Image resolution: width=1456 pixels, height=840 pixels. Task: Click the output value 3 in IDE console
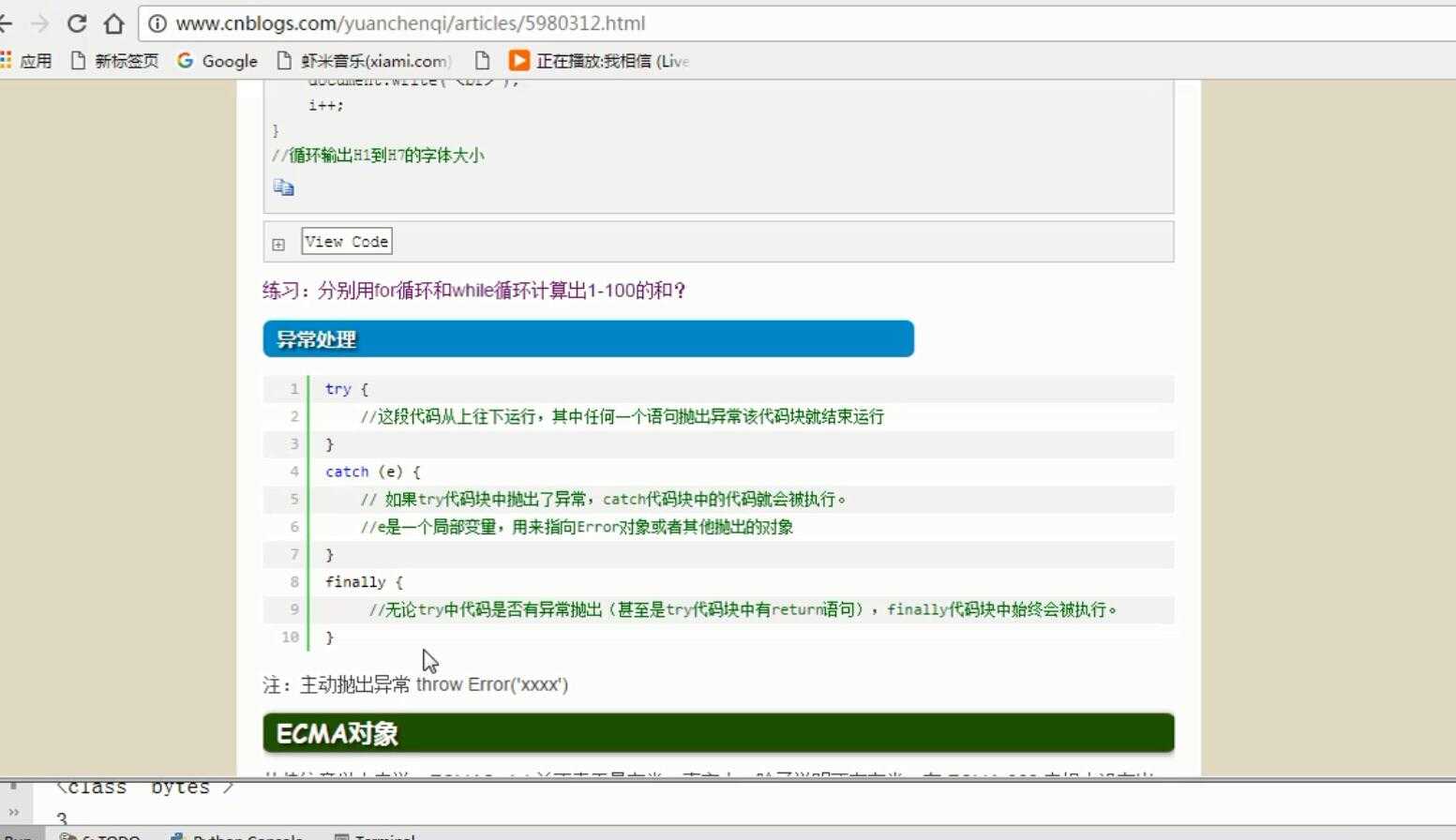pos(62,818)
